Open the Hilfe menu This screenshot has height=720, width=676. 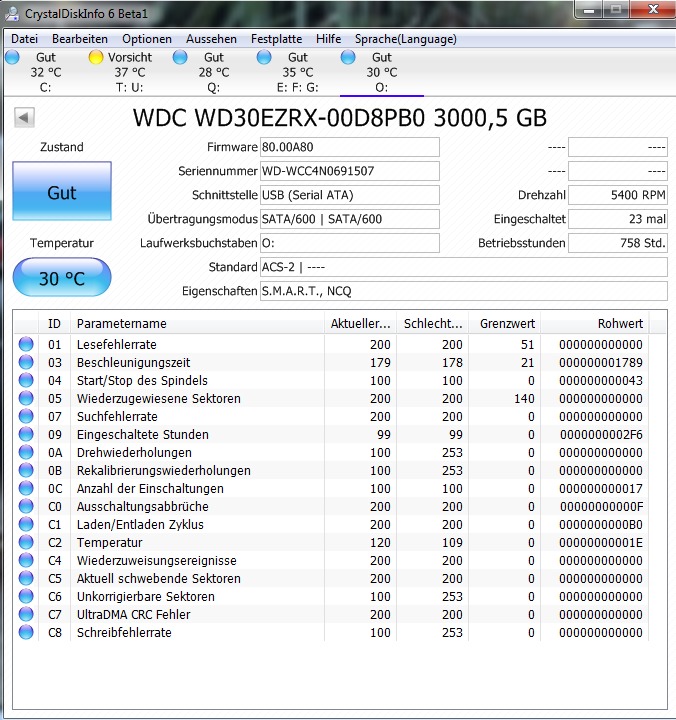click(328, 39)
